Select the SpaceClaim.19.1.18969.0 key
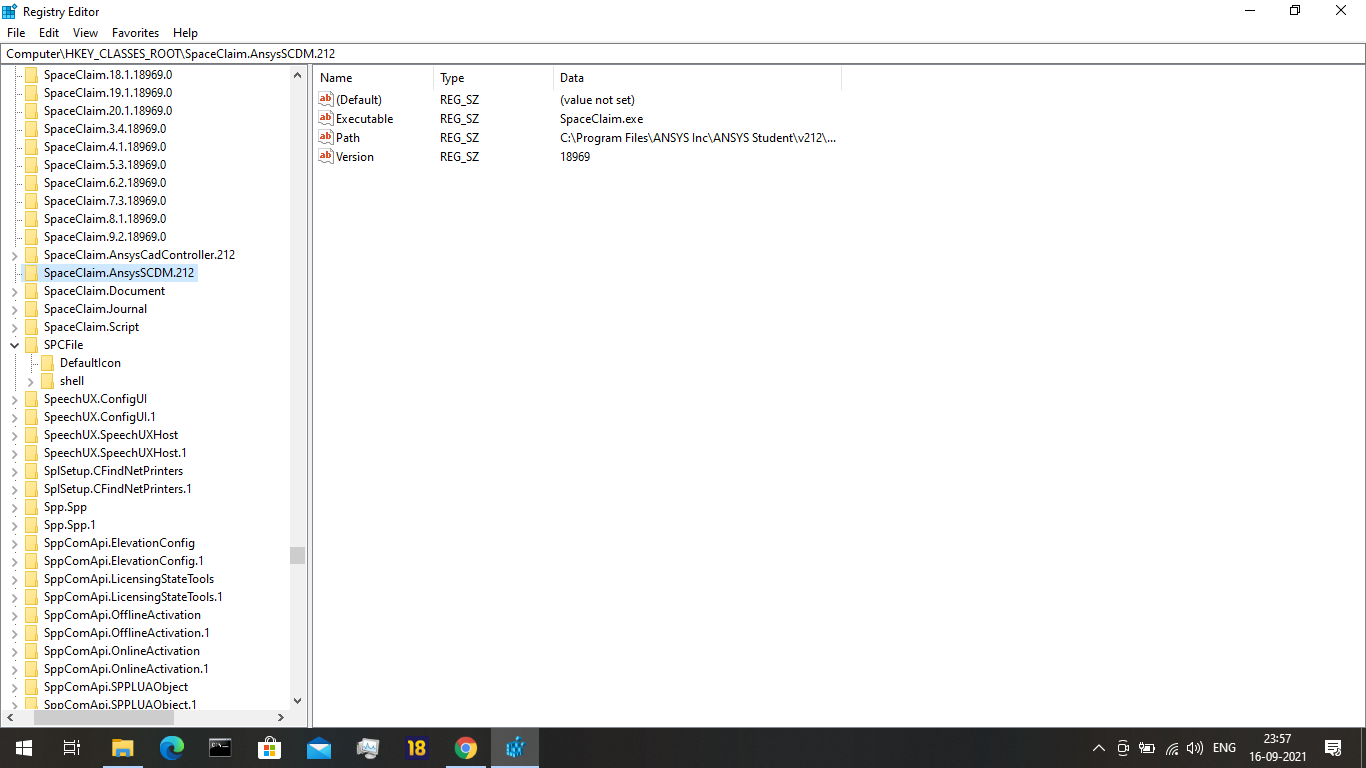 [108, 93]
